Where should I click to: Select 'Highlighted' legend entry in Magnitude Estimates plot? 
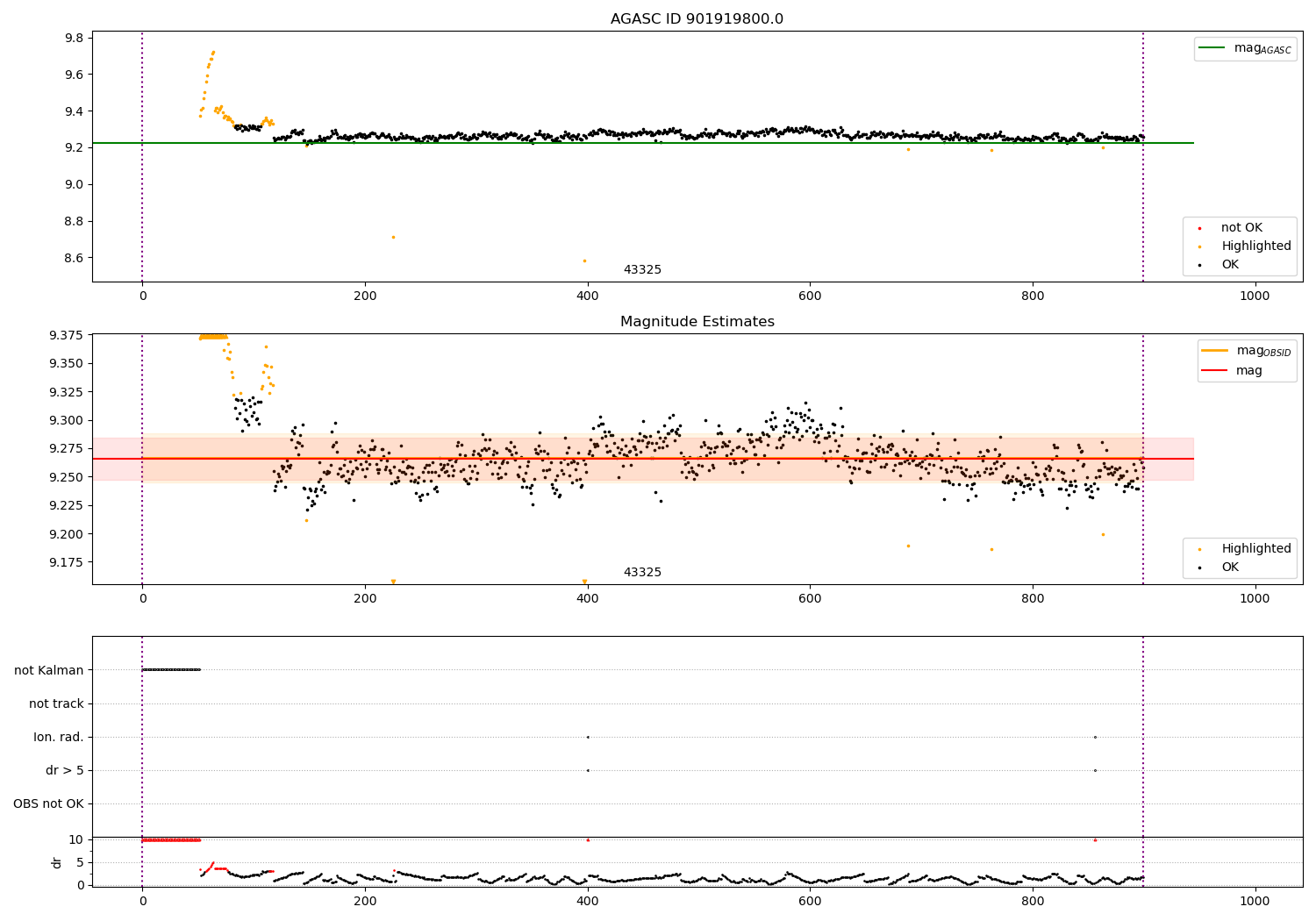1256,549
